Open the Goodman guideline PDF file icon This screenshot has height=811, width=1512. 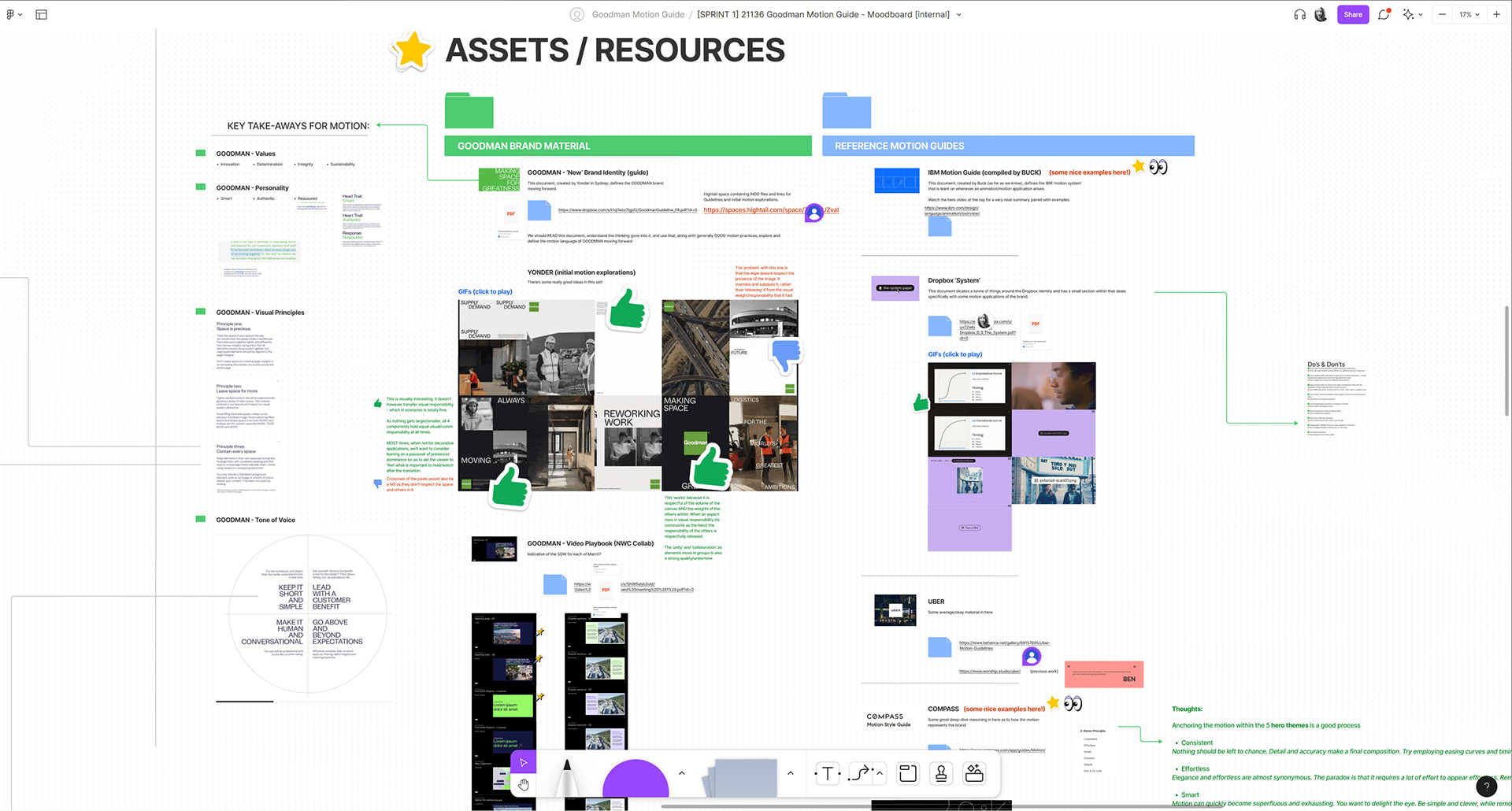pos(511,214)
